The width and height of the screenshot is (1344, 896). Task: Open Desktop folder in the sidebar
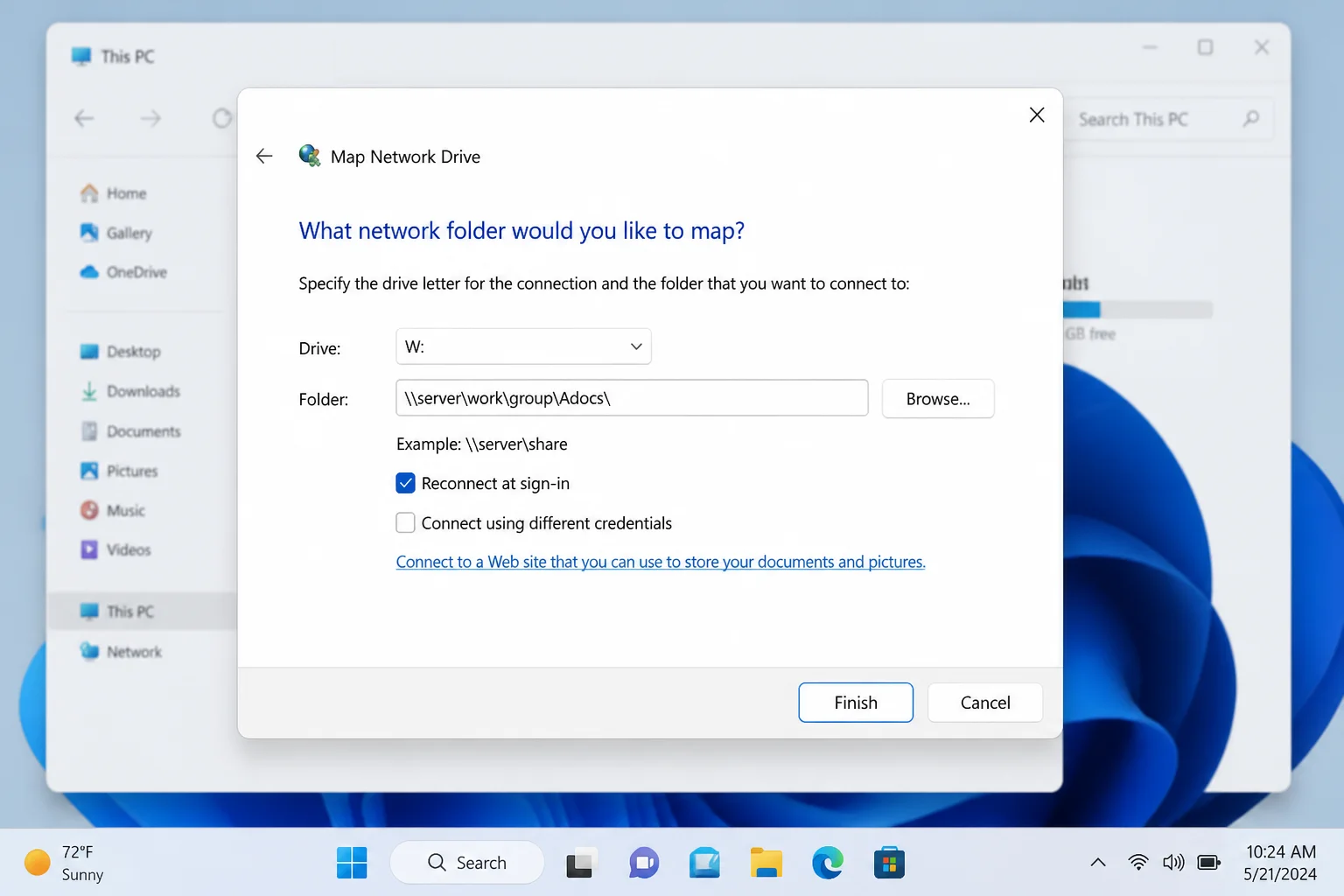click(121, 352)
